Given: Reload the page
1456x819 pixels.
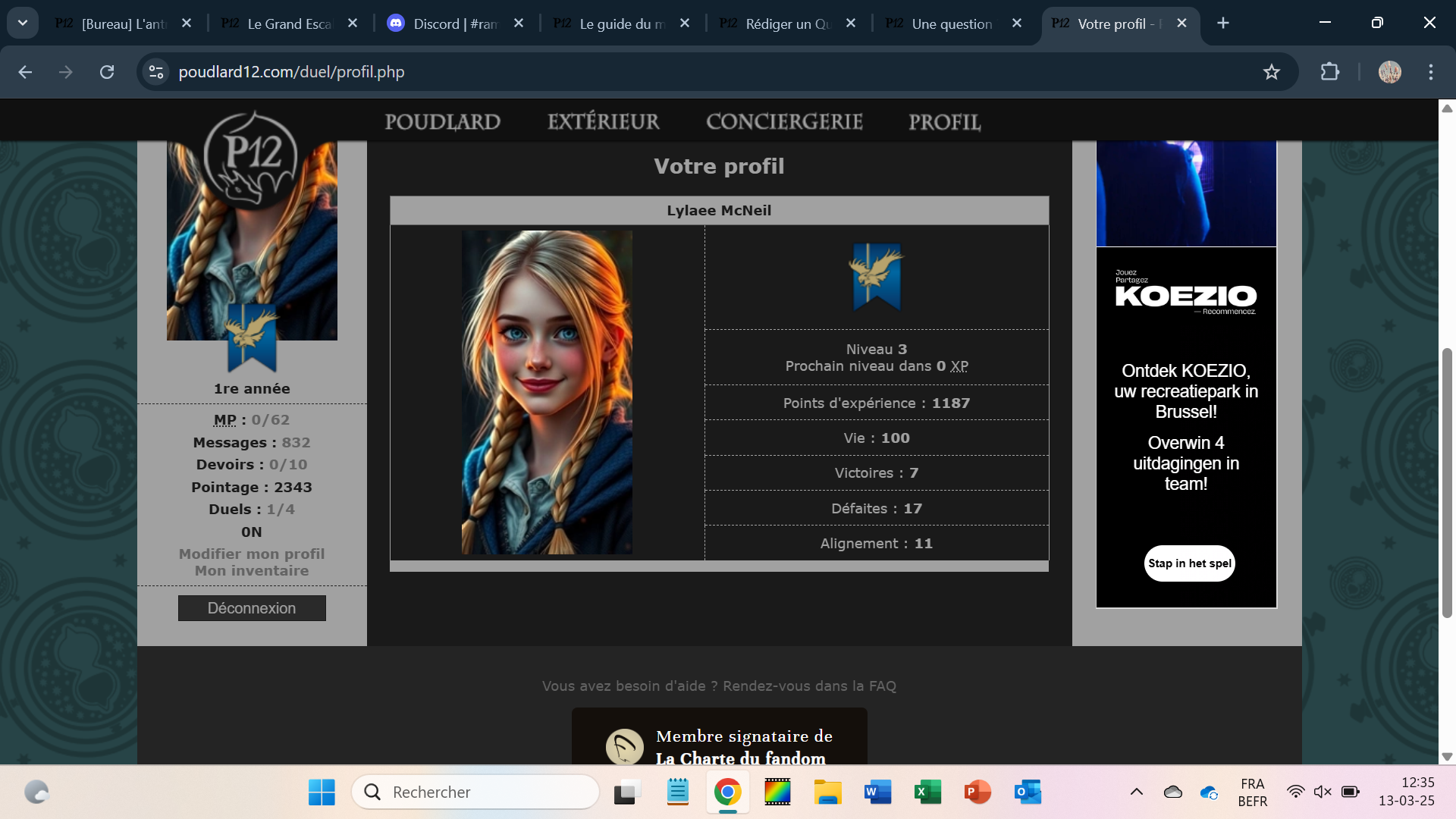Looking at the screenshot, I should pyautogui.click(x=107, y=72).
